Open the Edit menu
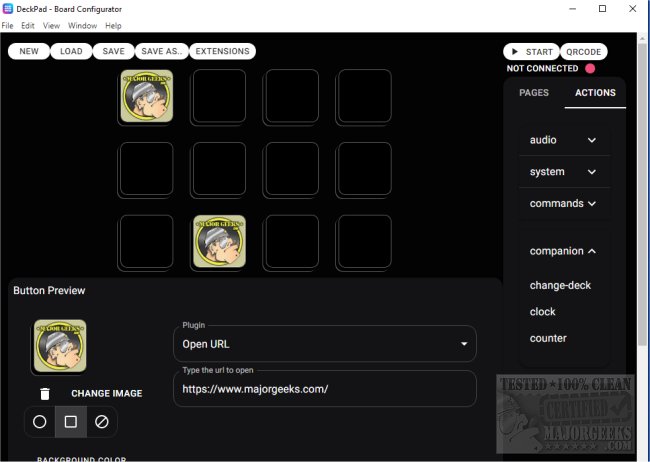The width and height of the screenshot is (650, 462). 28,26
